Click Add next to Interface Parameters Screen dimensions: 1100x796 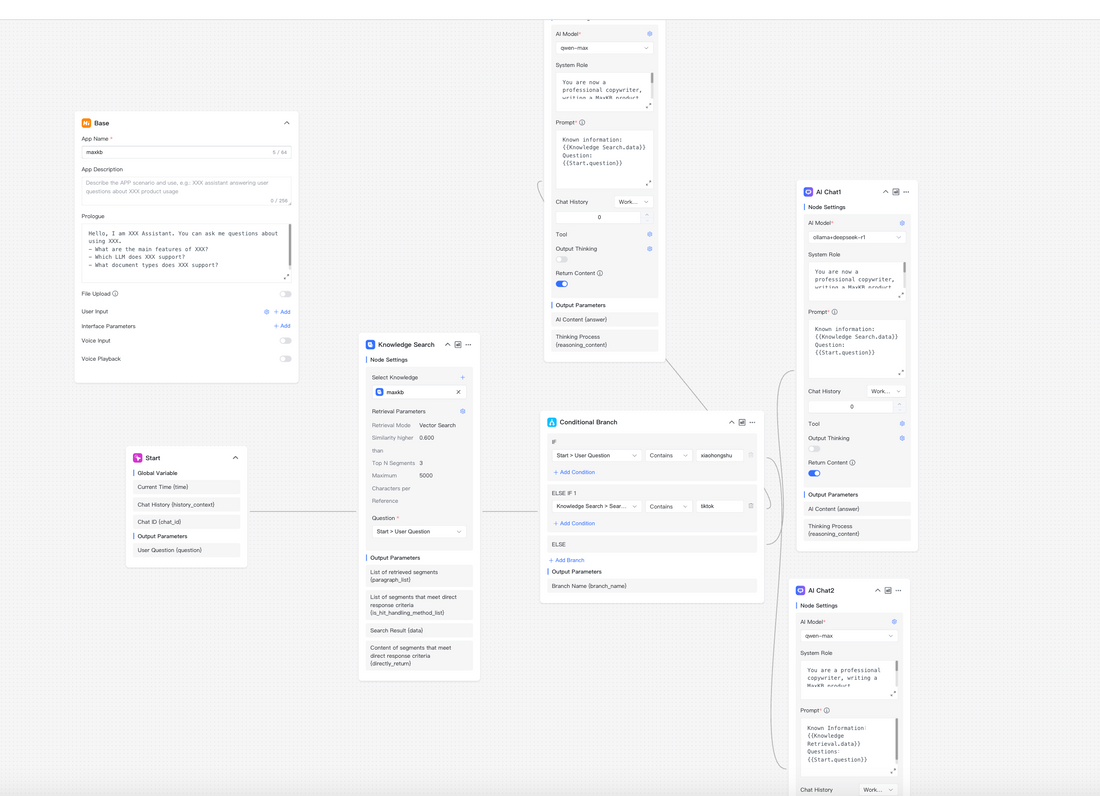(282, 326)
